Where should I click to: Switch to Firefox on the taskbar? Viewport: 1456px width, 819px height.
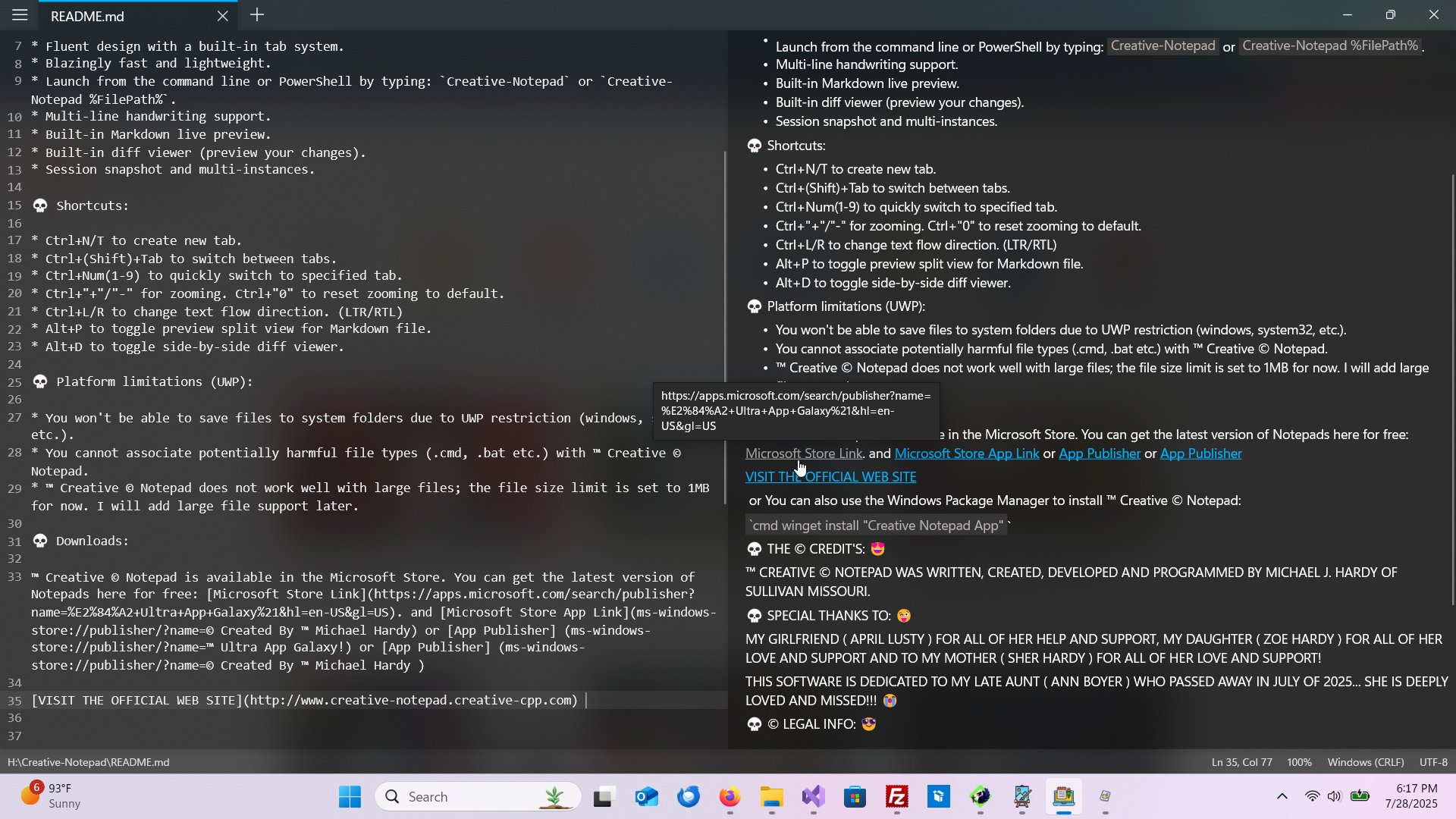730,797
